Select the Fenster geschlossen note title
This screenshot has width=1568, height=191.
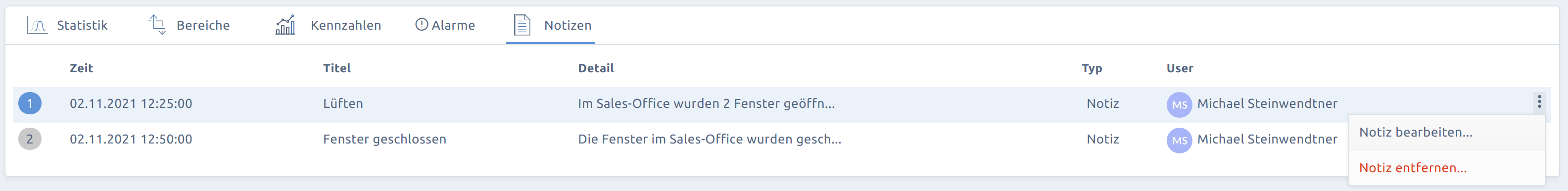pyautogui.click(x=384, y=140)
